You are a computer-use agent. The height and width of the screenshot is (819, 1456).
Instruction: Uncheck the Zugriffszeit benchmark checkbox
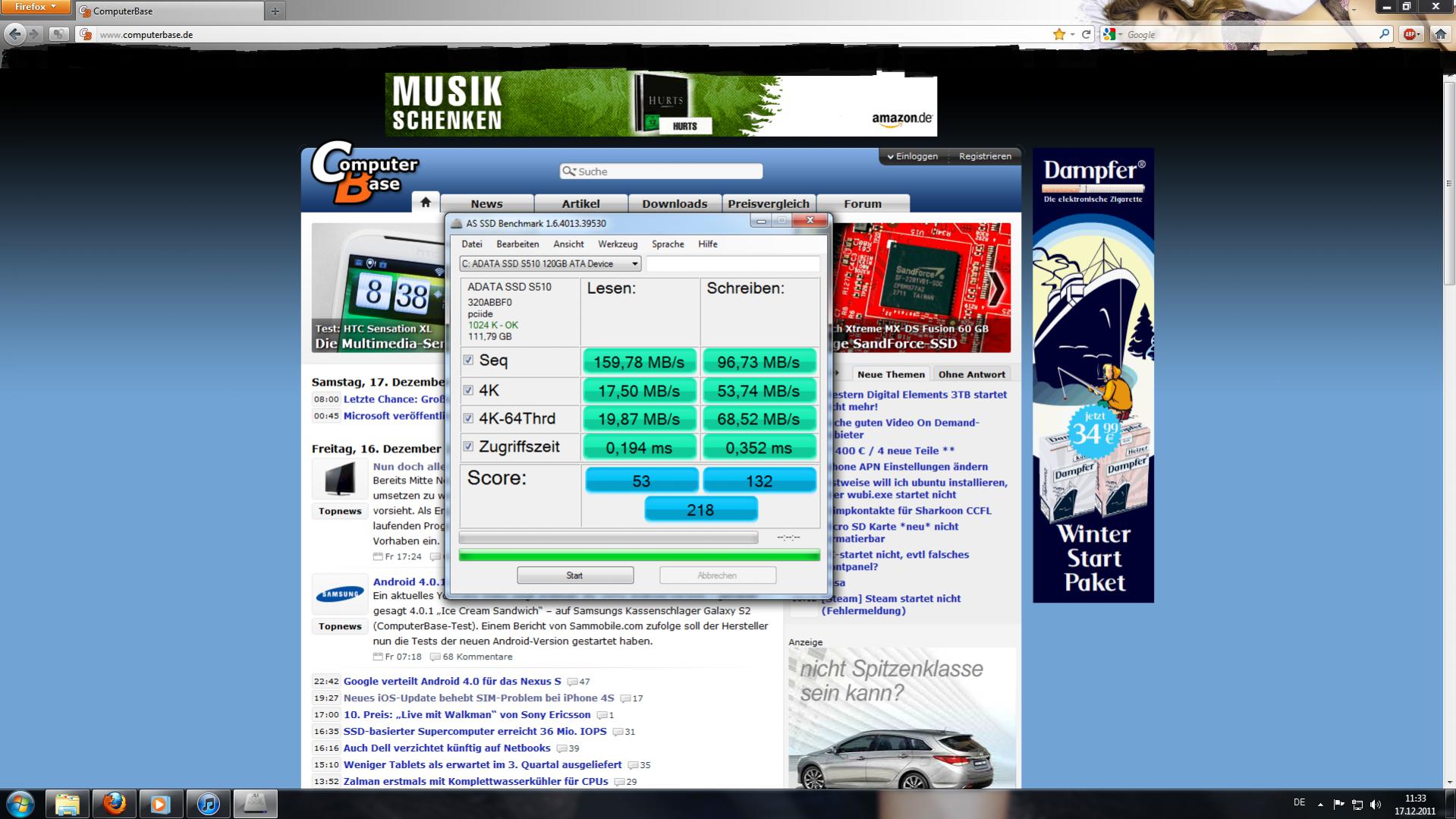coord(468,446)
